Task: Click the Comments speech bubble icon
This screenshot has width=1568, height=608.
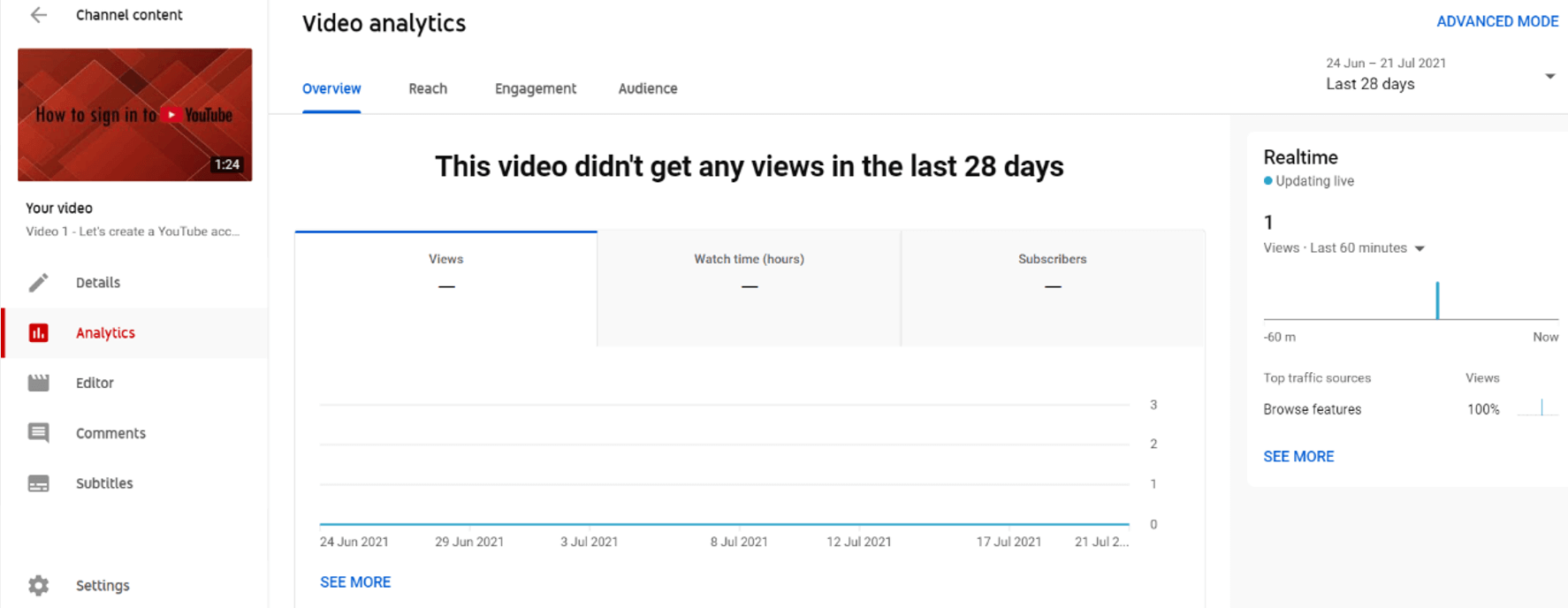Action: [38, 433]
